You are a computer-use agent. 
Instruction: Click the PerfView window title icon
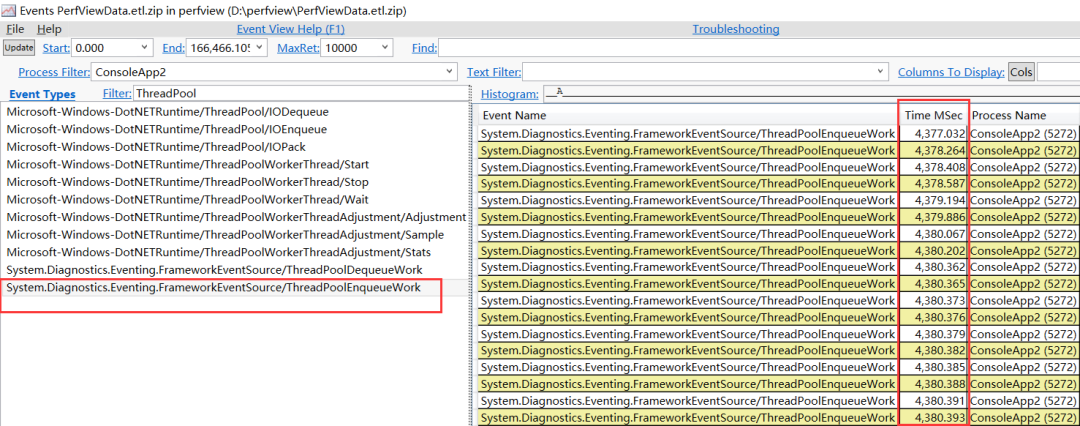(9, 10)
